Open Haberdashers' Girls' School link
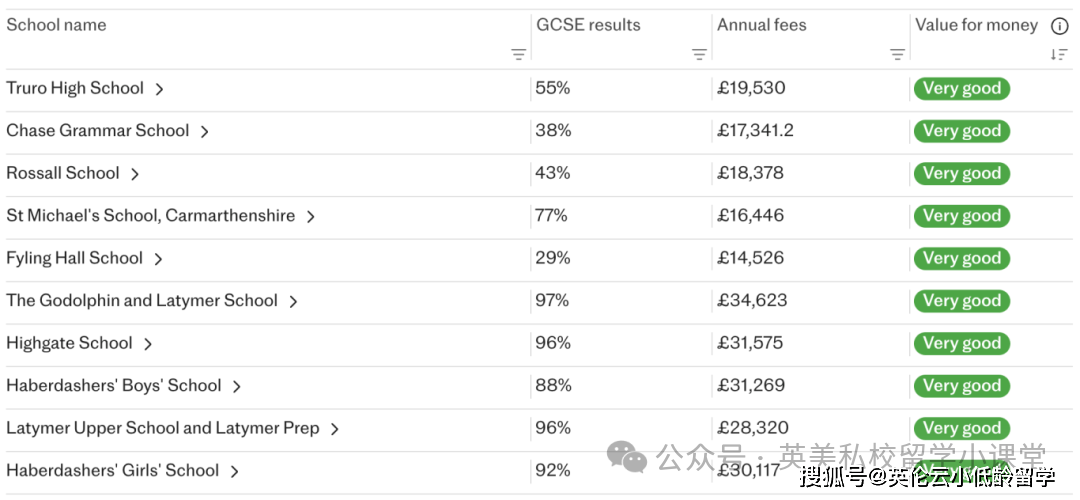The image size is (1080, 500). tap(112, 471)
